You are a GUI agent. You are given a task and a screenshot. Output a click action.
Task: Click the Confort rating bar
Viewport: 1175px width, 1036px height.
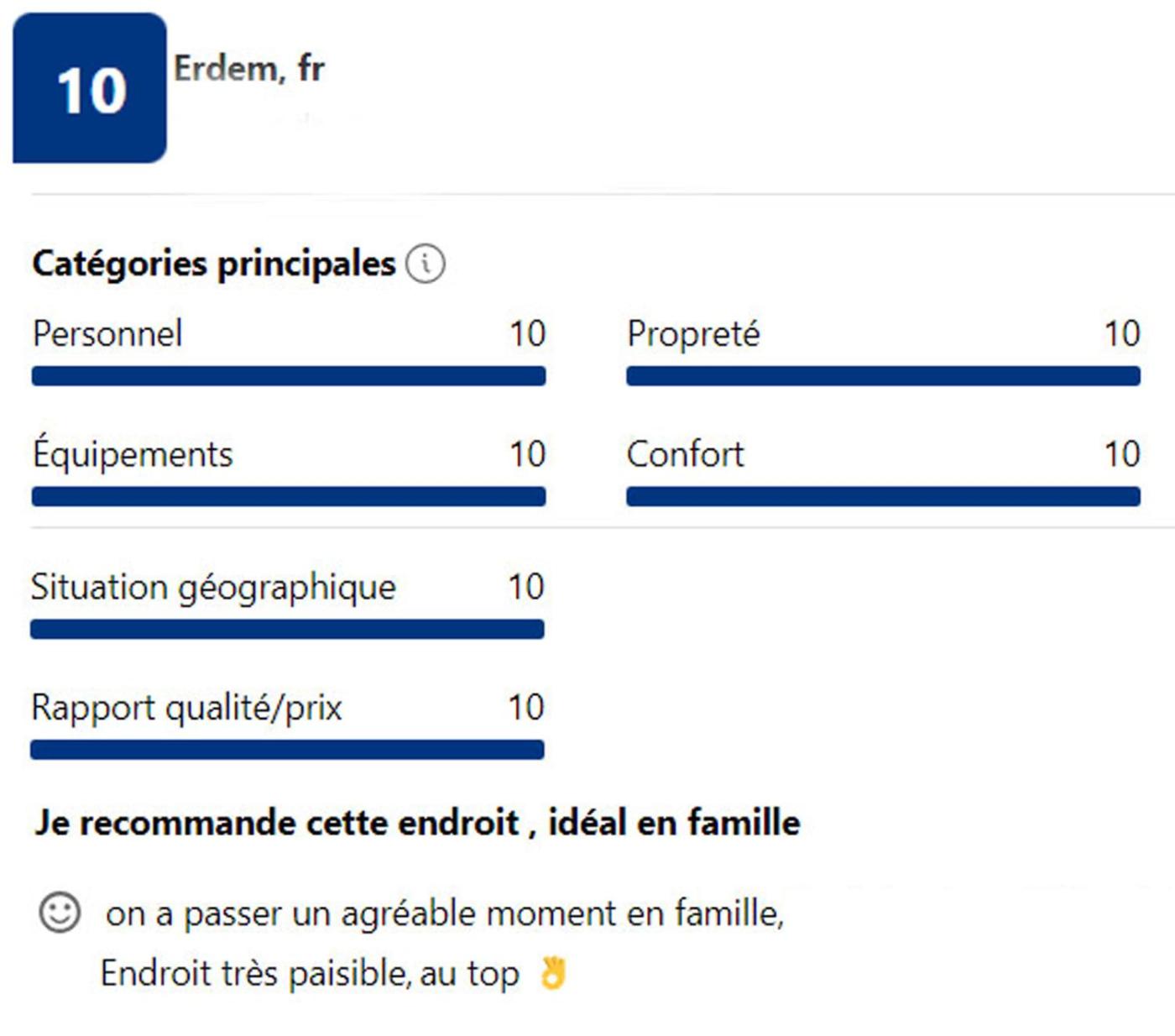[x=883, y=497]
